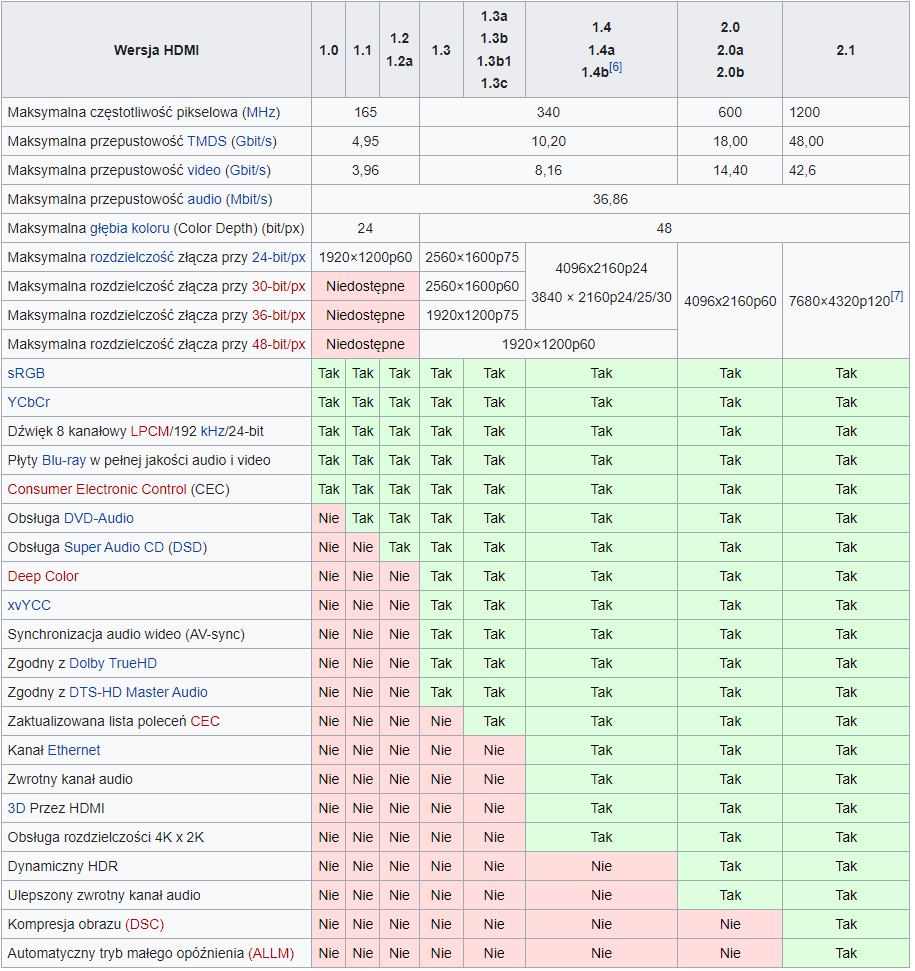This screenshot has width=915, height=971.
Task: Select the '4096x2160p24' resolution text
Action: [x=601, y=269]
